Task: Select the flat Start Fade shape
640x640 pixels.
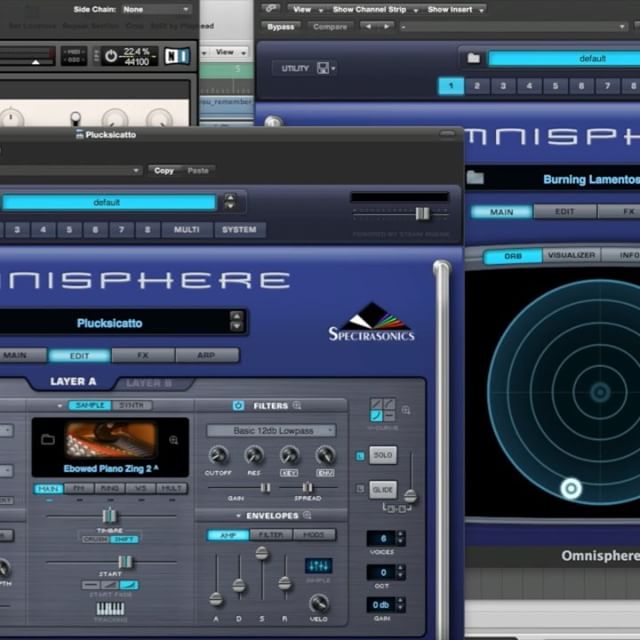Action: 91,585
